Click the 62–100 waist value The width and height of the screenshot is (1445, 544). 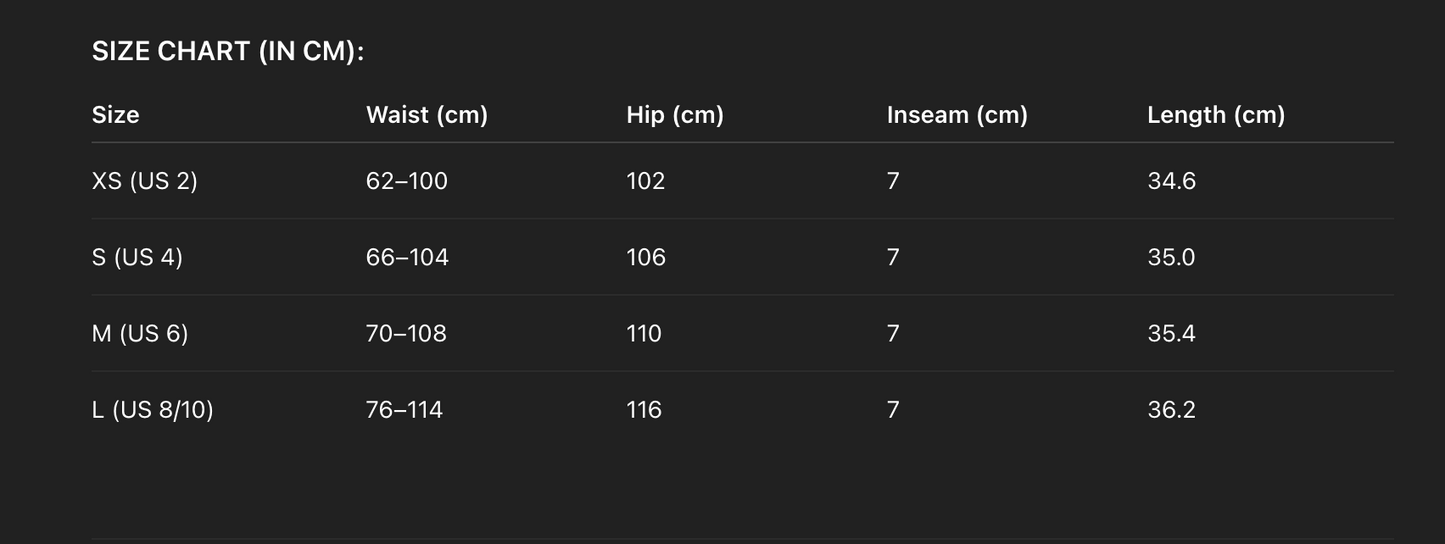(407, 181)
